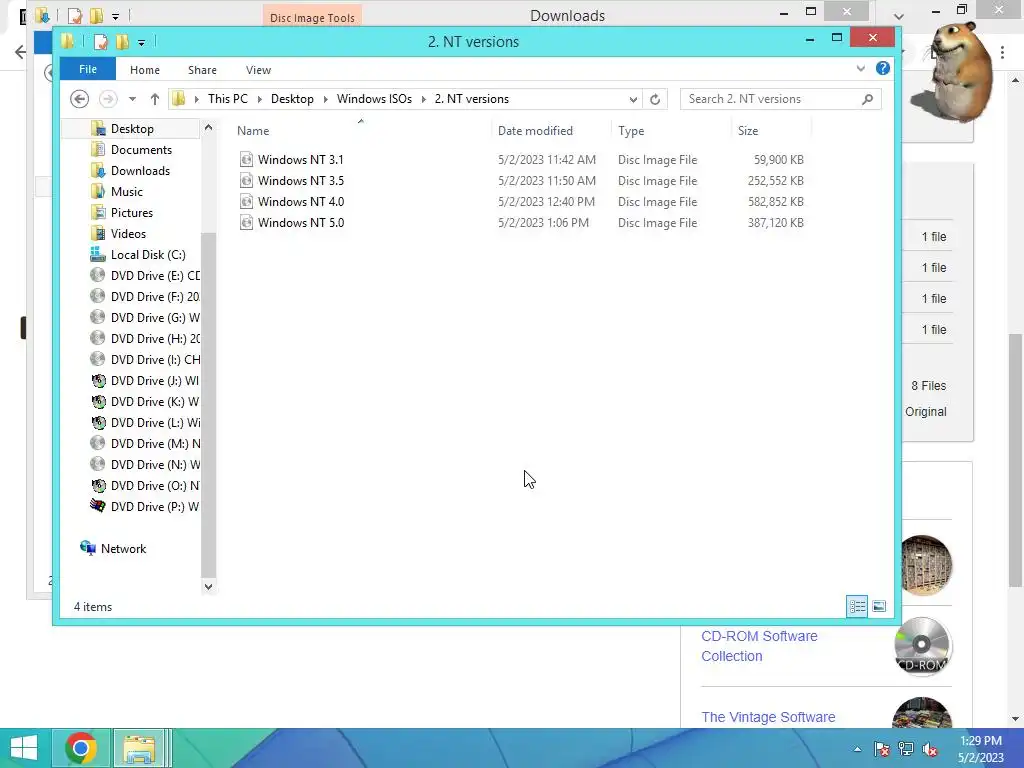The width and height of the screenshot is (1024, 768).
Task: Click File Explorer taskbar icon
Action: point(140,748)
